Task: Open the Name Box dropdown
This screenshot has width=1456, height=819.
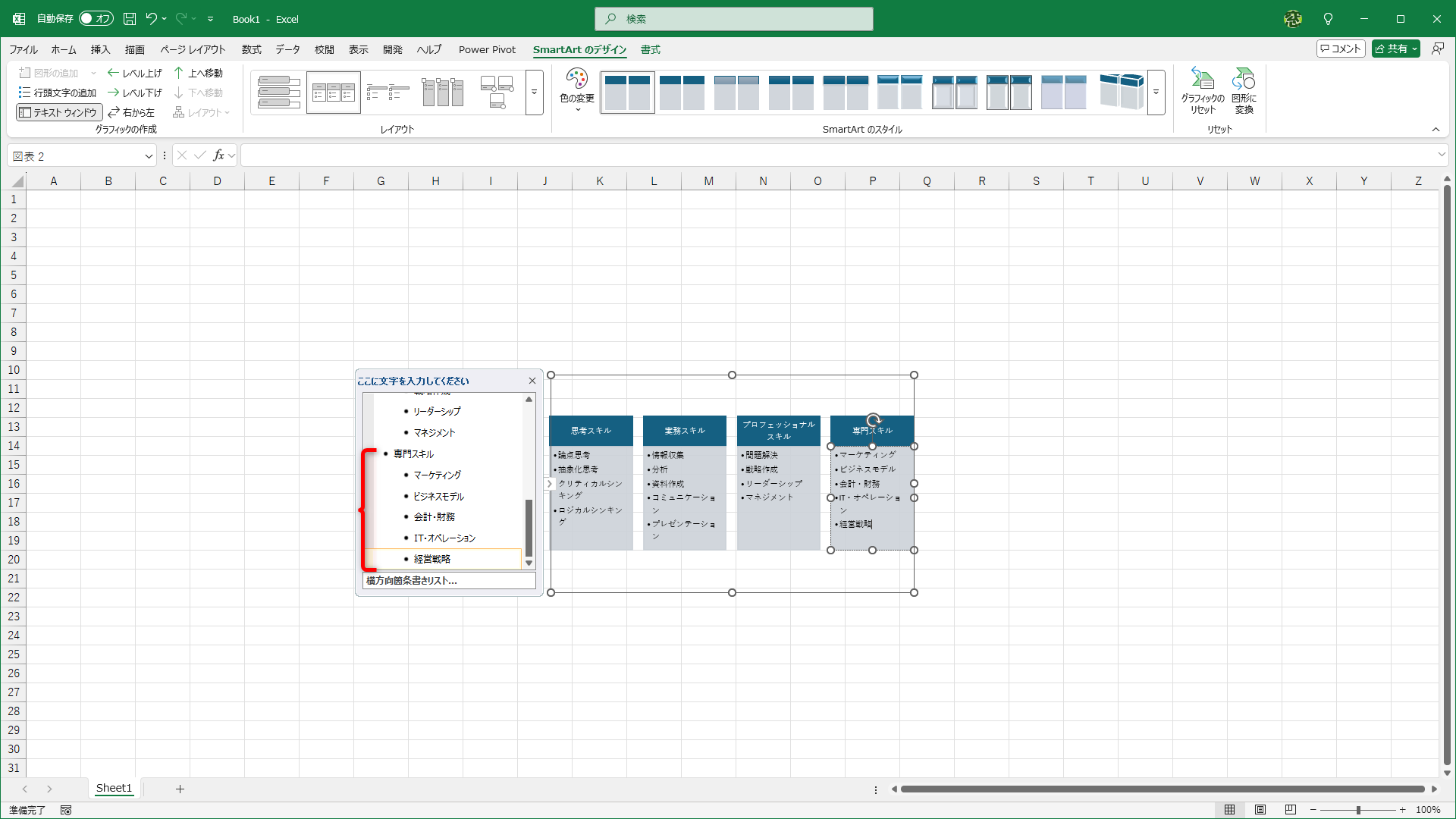Action: pos(149,156)
